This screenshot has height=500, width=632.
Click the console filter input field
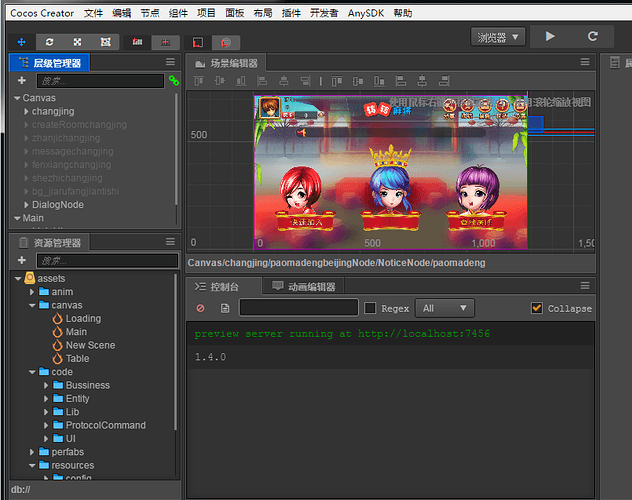click(x=299, y=308)
